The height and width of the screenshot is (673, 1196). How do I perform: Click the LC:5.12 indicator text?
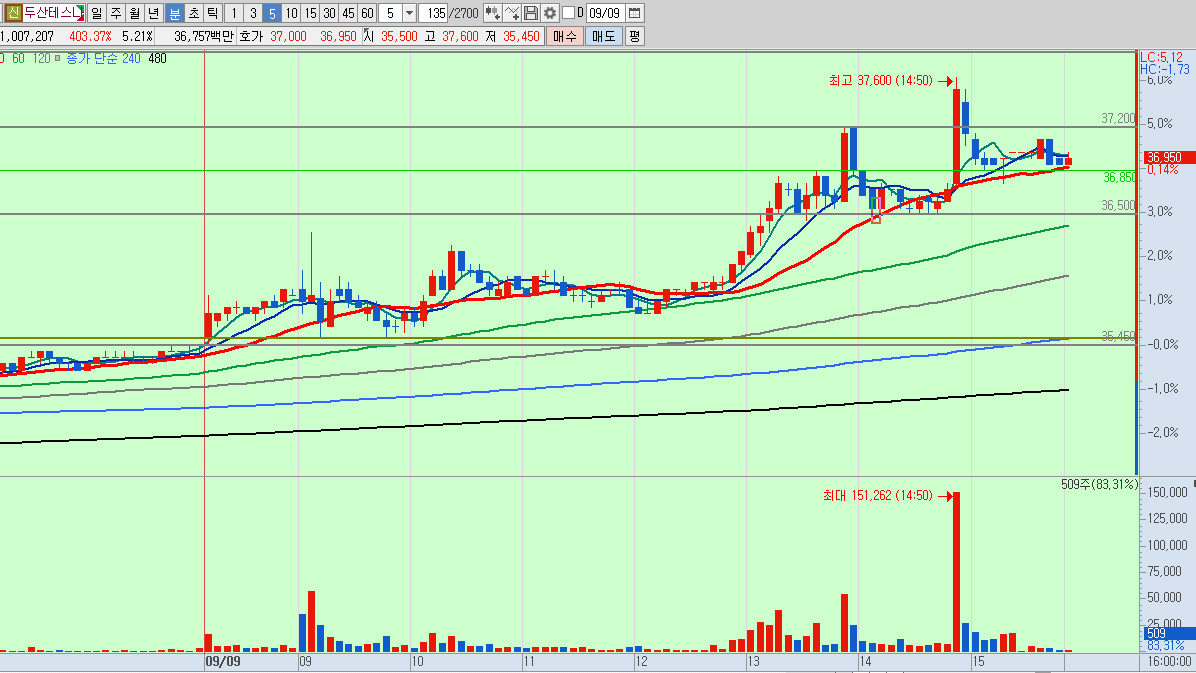1161,57
